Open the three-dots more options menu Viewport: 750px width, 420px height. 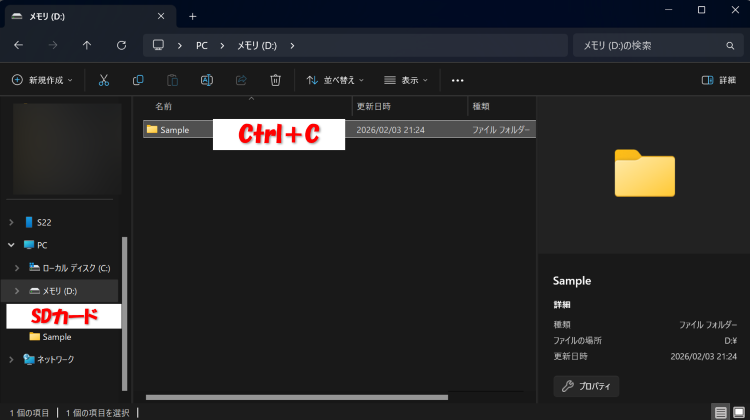457,80
